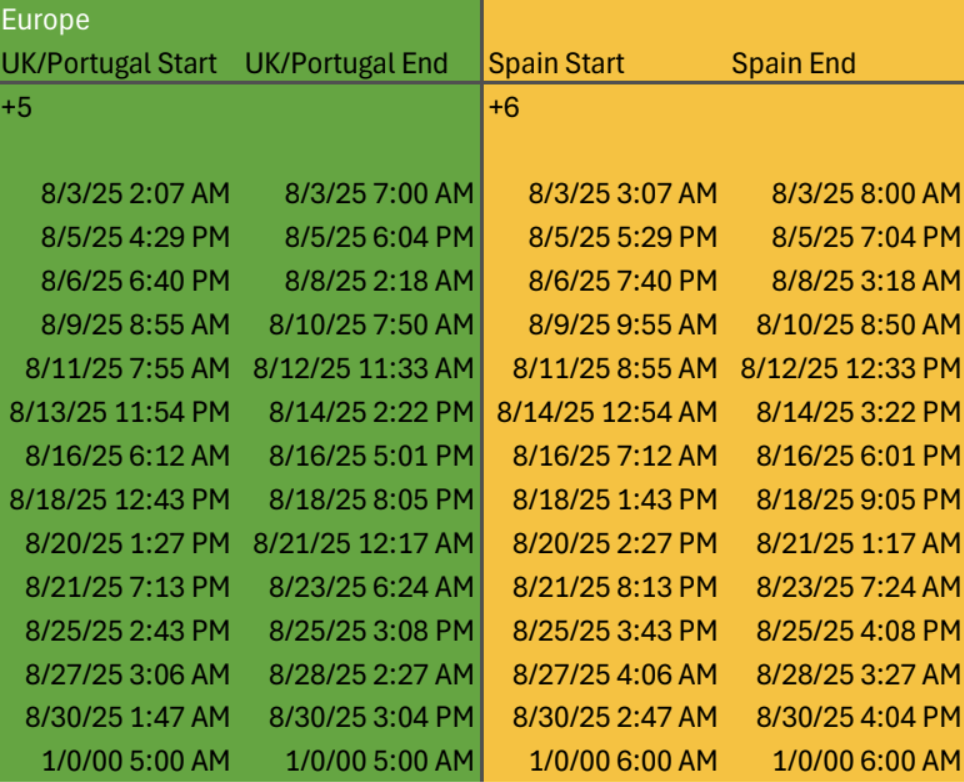Select cell 8/14/25 12:54 AM
This screenshot has height=782, width=964.
tap(607, 412)
